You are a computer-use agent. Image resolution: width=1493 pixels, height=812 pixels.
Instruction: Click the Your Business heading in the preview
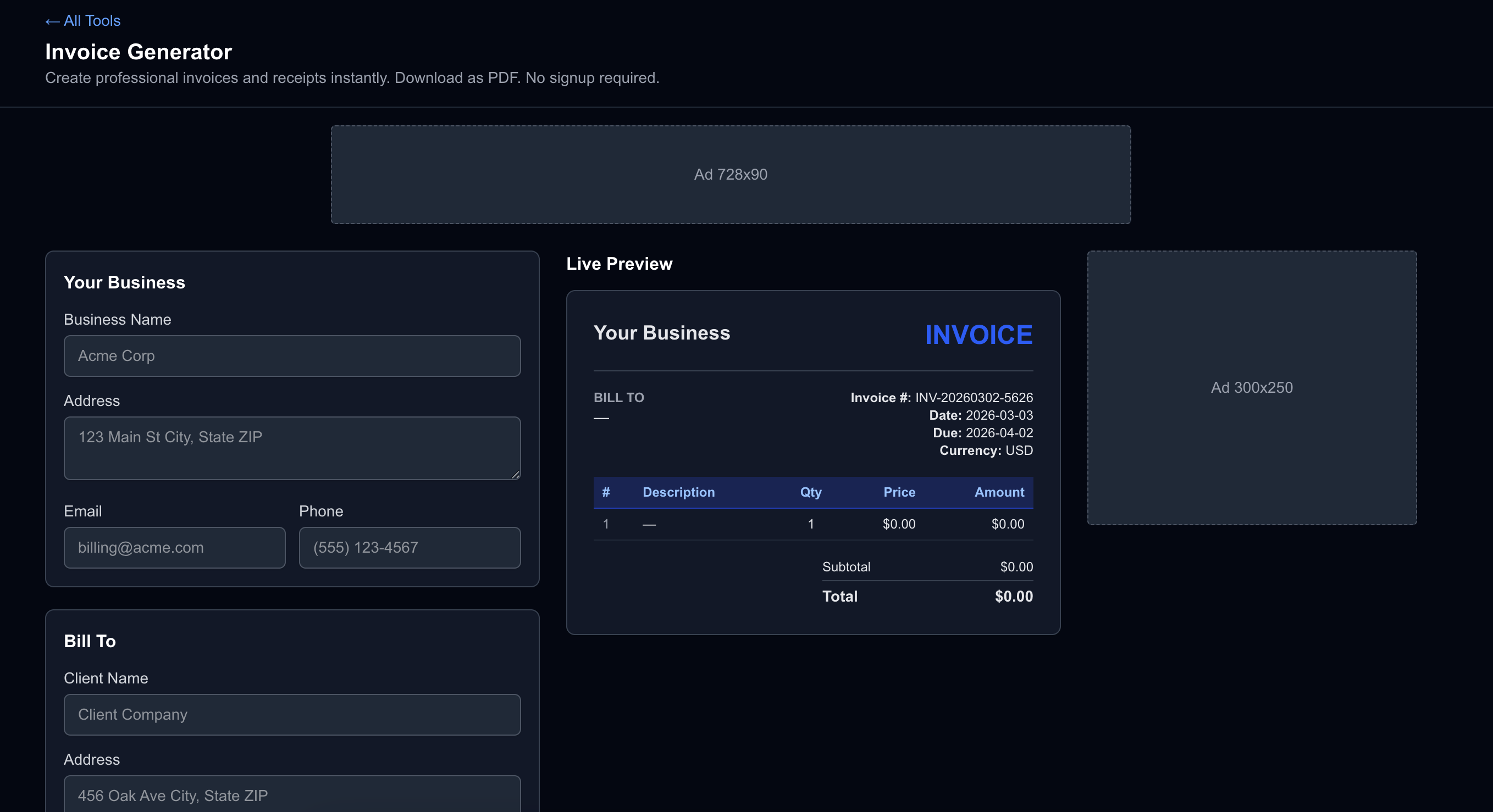[x=661, y=333]
